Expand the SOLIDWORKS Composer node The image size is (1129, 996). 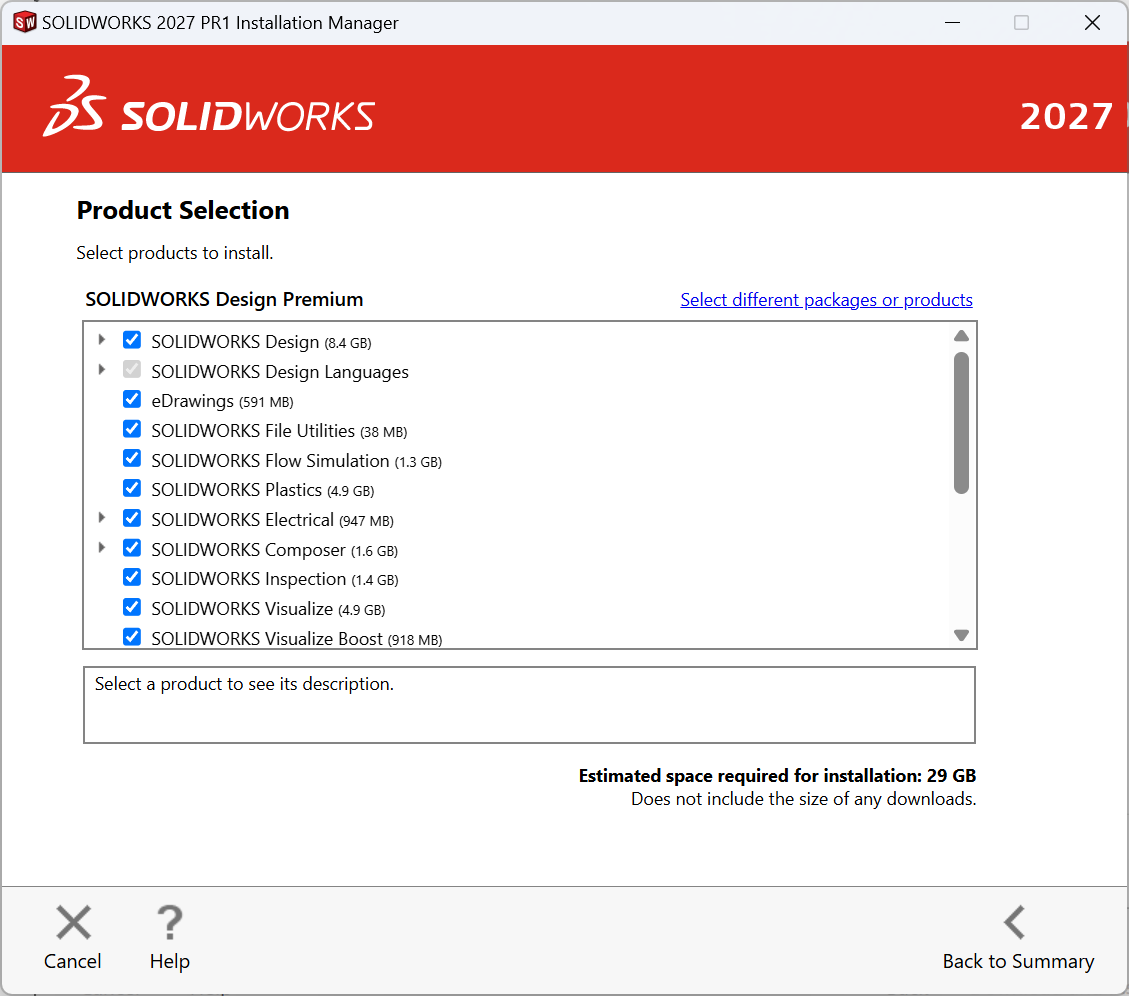(x=102, y=548)
